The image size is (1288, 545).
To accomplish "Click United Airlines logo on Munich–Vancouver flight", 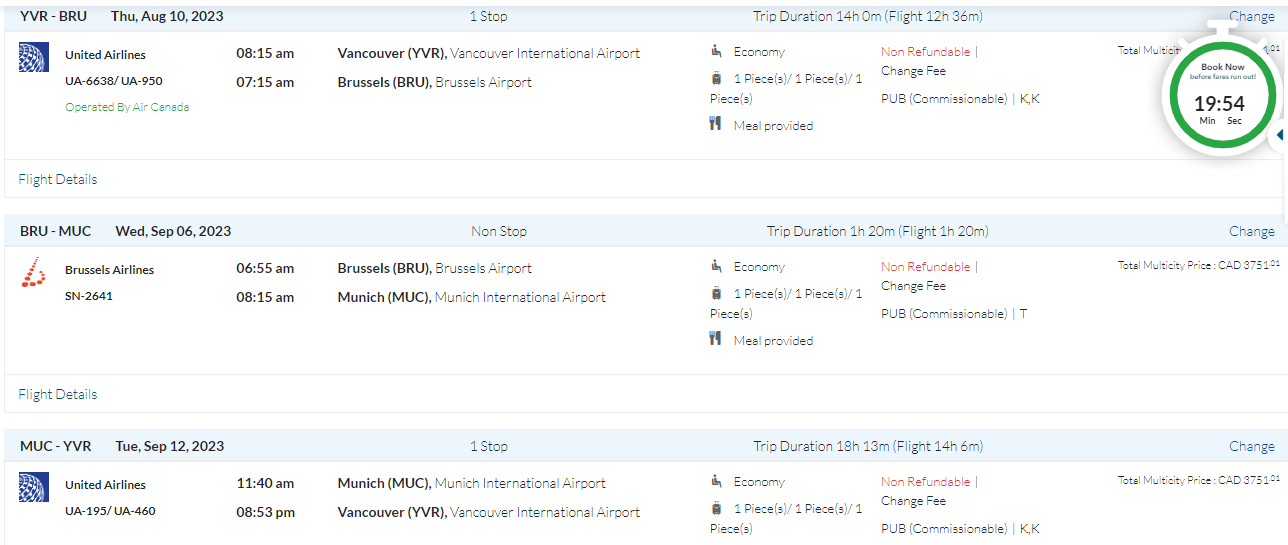I will point(34,487).
